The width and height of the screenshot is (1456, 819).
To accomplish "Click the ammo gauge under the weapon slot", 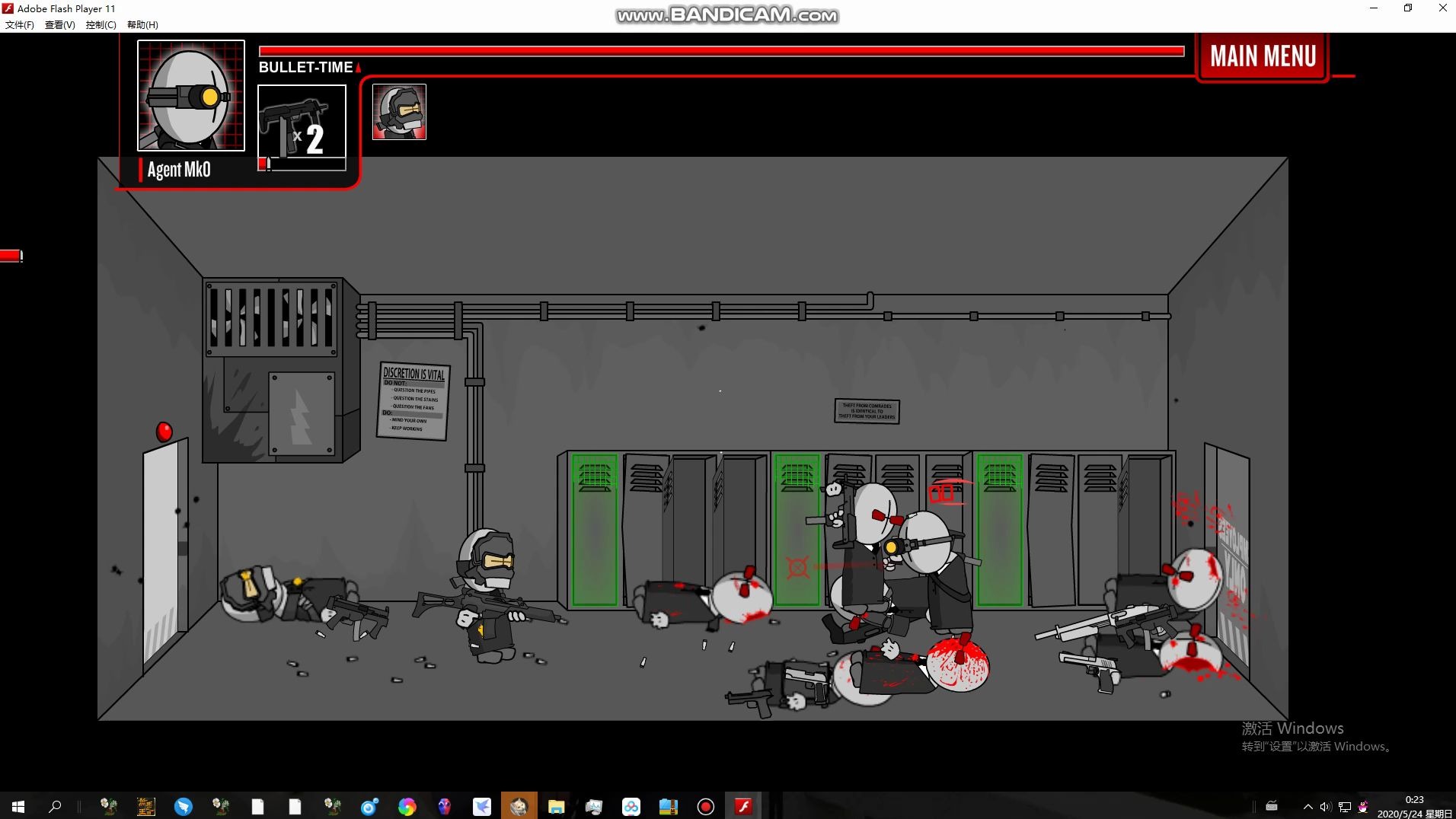I will pos(302,164).
